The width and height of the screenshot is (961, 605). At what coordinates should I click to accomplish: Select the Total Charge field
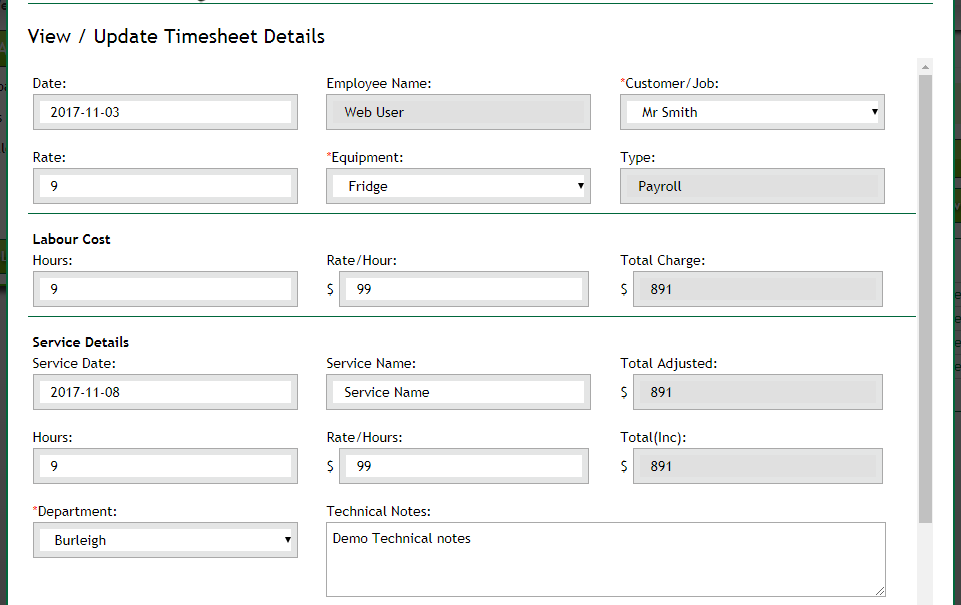757,290
